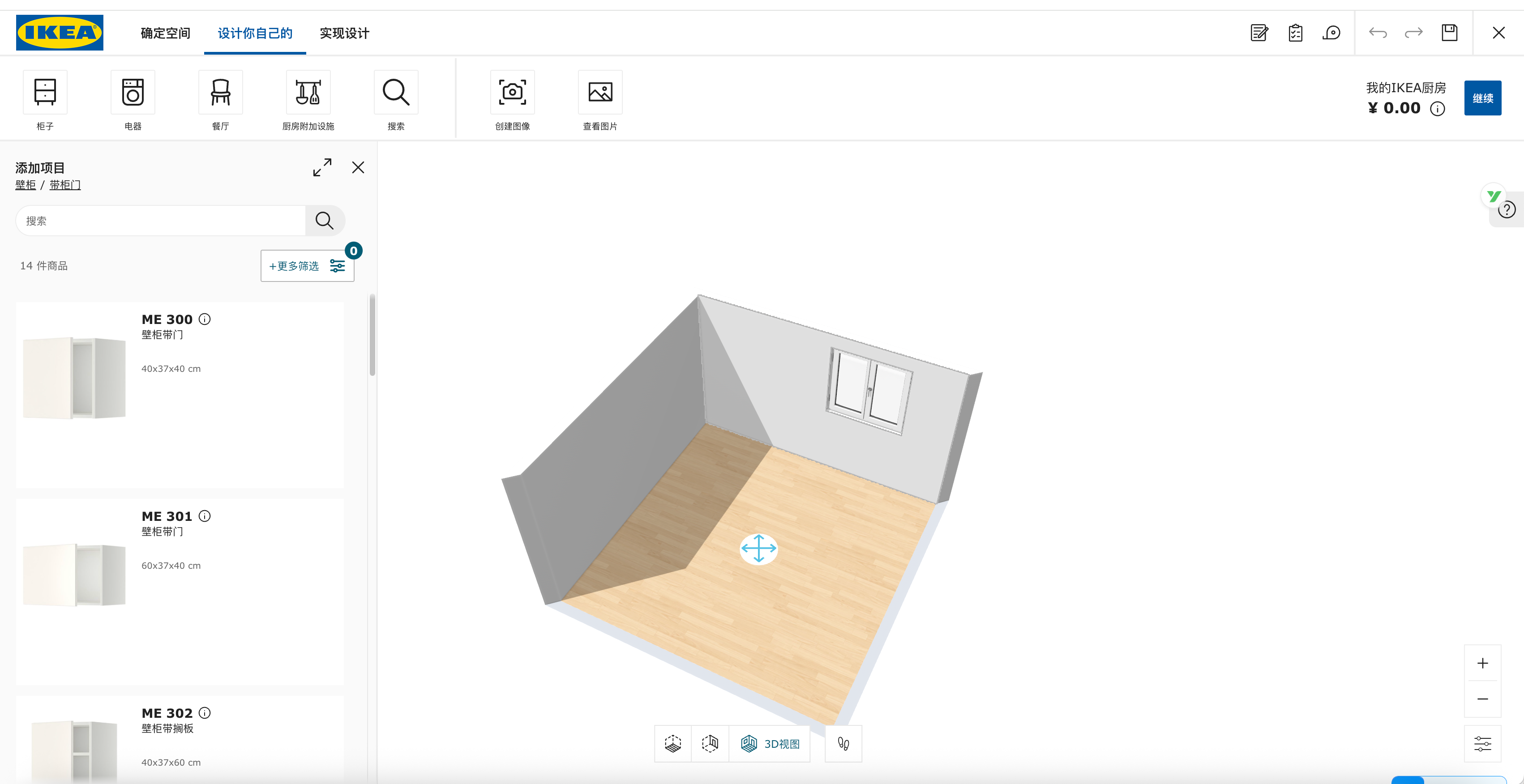
Task: Click the 查看图片 view images icon
Action: pos(599,93)
